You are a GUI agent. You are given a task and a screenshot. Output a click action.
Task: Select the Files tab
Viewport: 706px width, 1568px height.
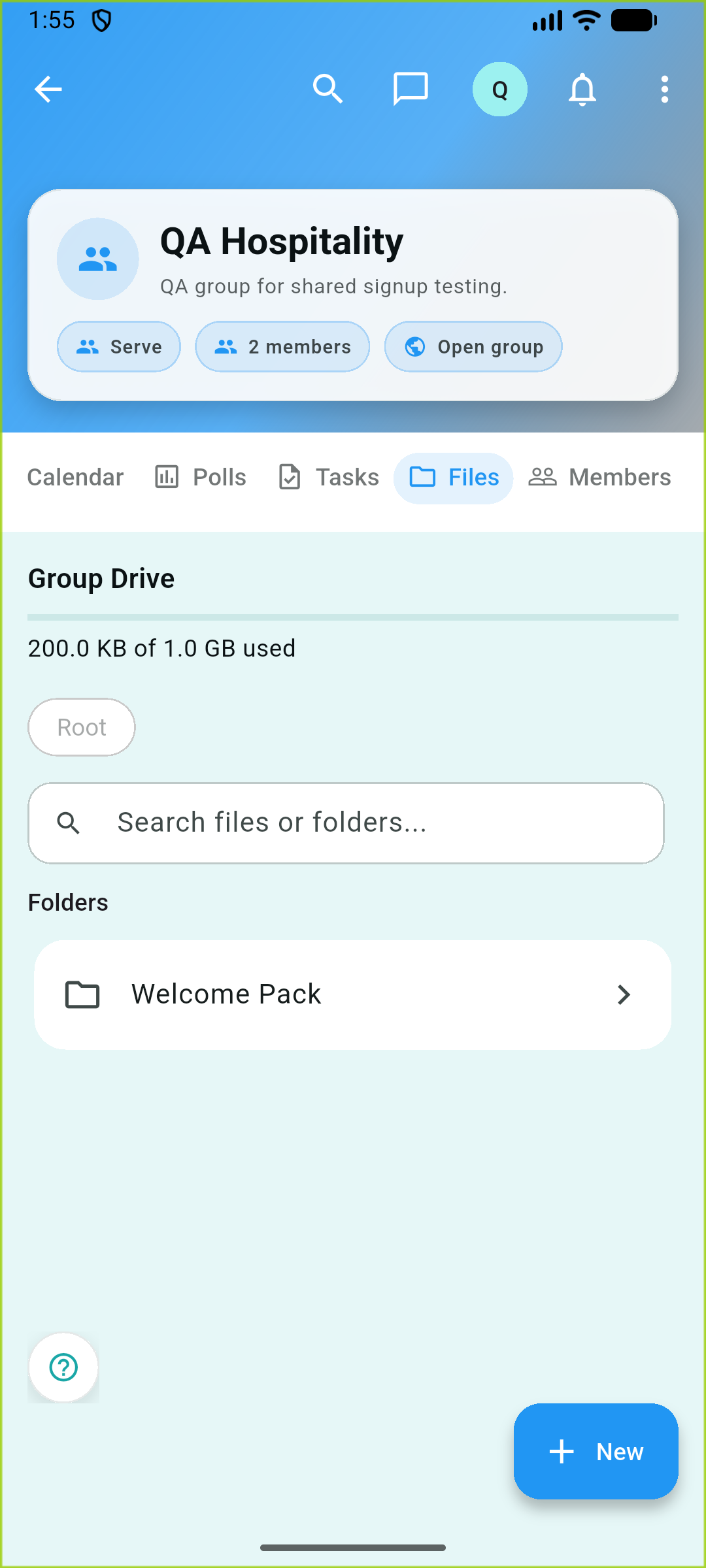coord(454,478)
